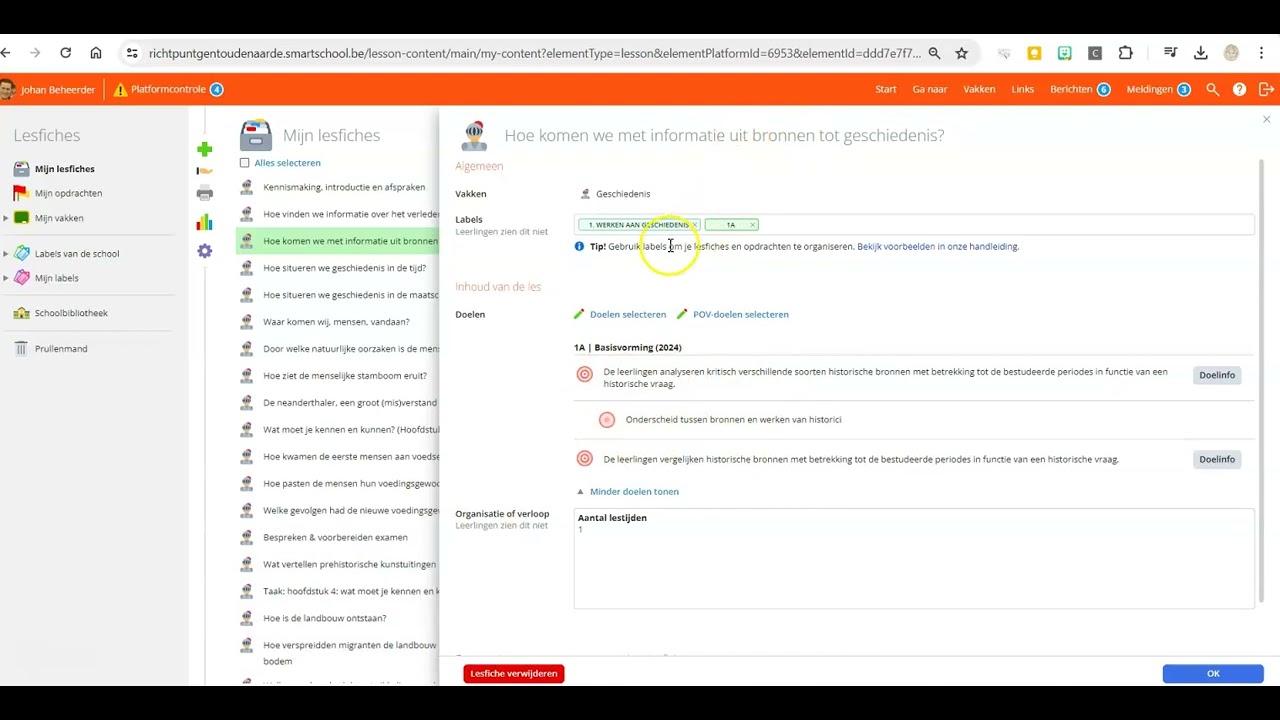Select Mijn opdrachten in sidebar
This screenshot has width=1280, height=720.
68,193
